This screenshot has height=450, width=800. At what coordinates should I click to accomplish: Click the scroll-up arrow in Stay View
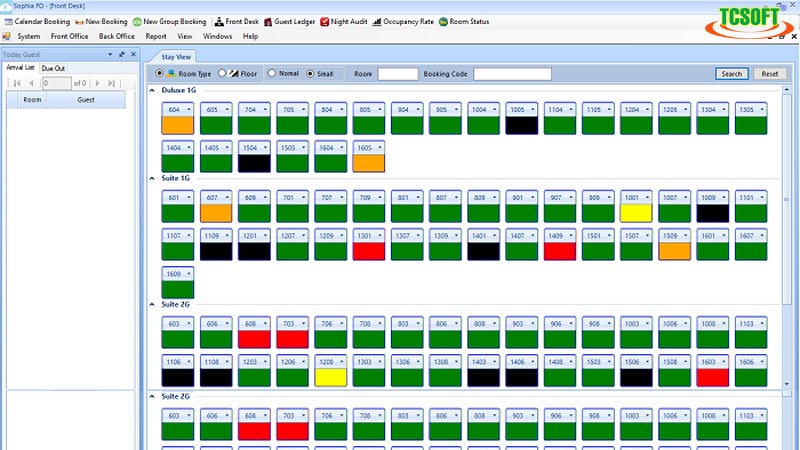787,90
